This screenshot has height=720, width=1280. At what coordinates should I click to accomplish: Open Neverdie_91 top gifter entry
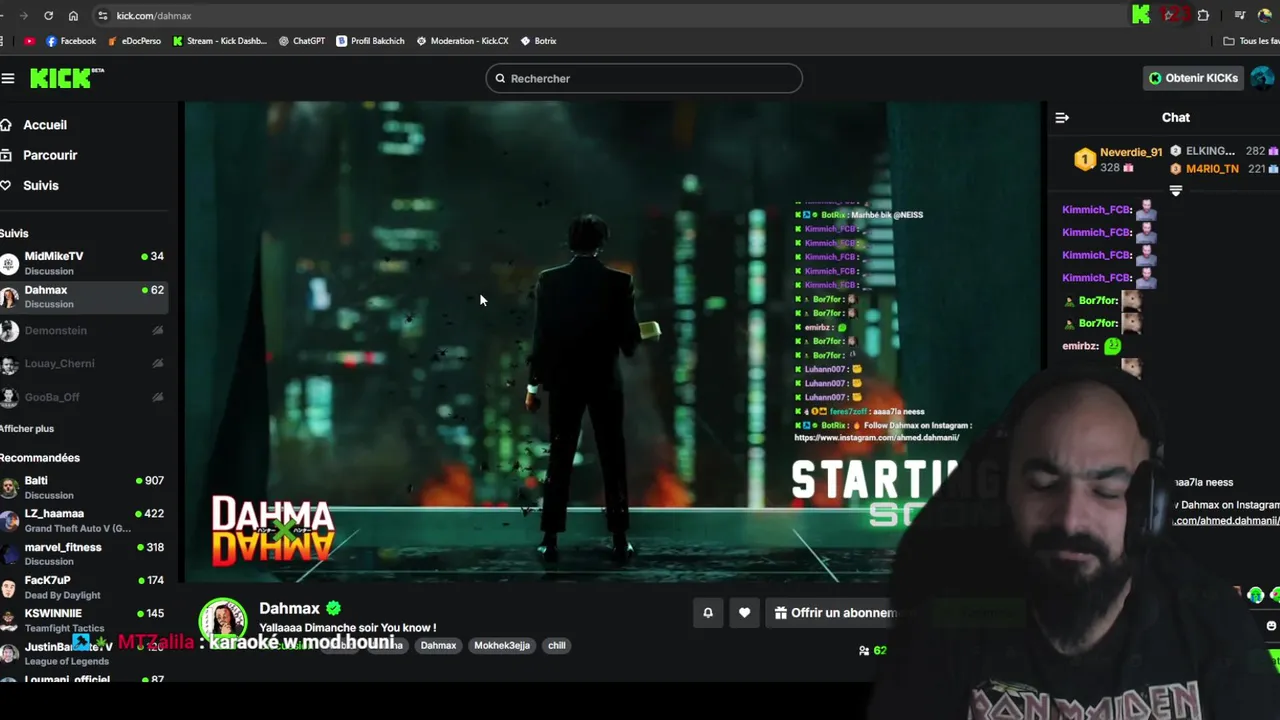tap(1118, 160)
